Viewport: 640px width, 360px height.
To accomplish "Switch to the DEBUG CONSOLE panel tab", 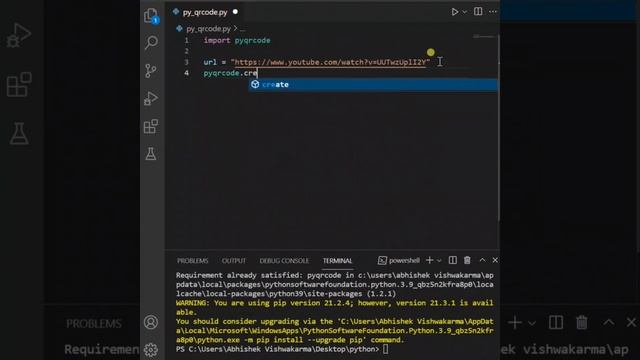I will click(284, 260).
